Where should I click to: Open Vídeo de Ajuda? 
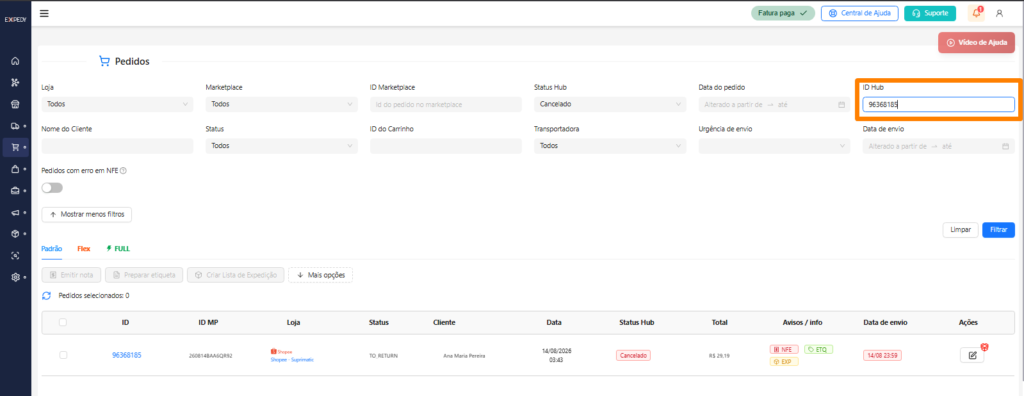tap(976, 42)
